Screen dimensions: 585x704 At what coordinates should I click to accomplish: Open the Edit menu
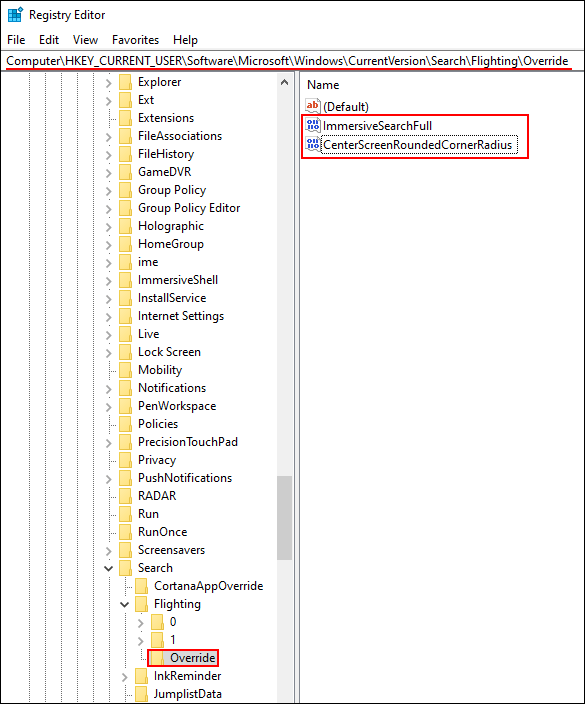pyautogui.click(x=49, y=40)
